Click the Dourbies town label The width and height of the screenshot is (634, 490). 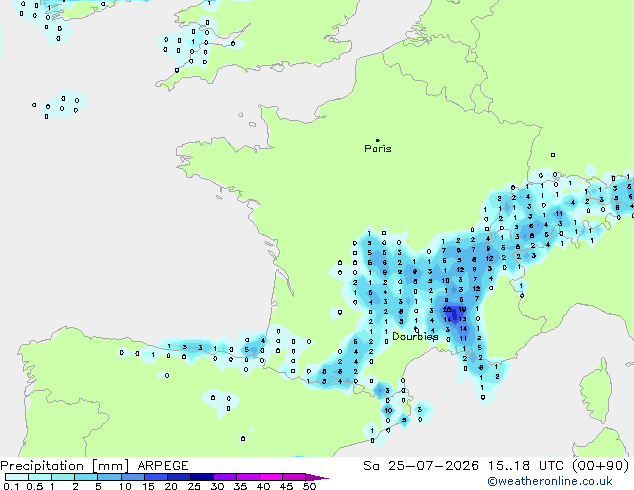tap(415, 336)
